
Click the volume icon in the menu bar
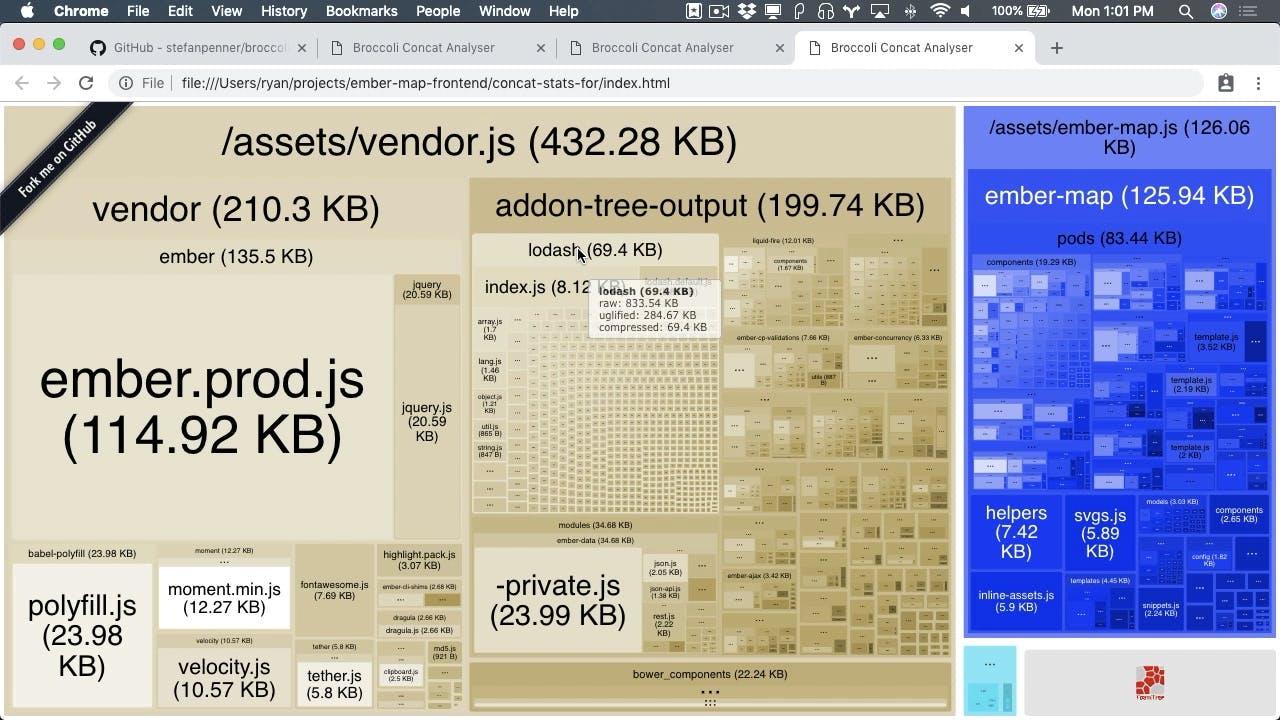click(966, 11)
